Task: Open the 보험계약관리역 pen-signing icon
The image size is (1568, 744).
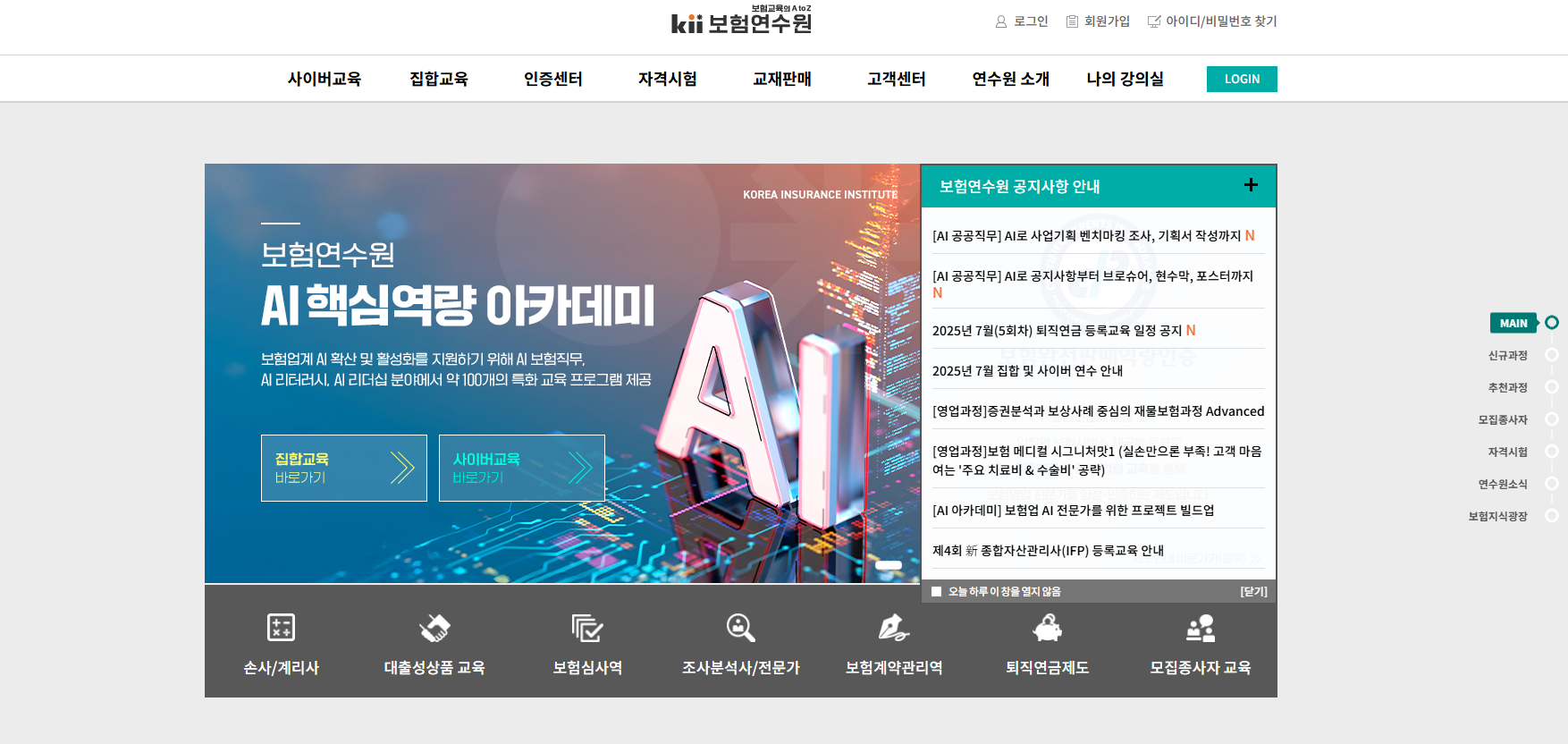Action: 894,628
